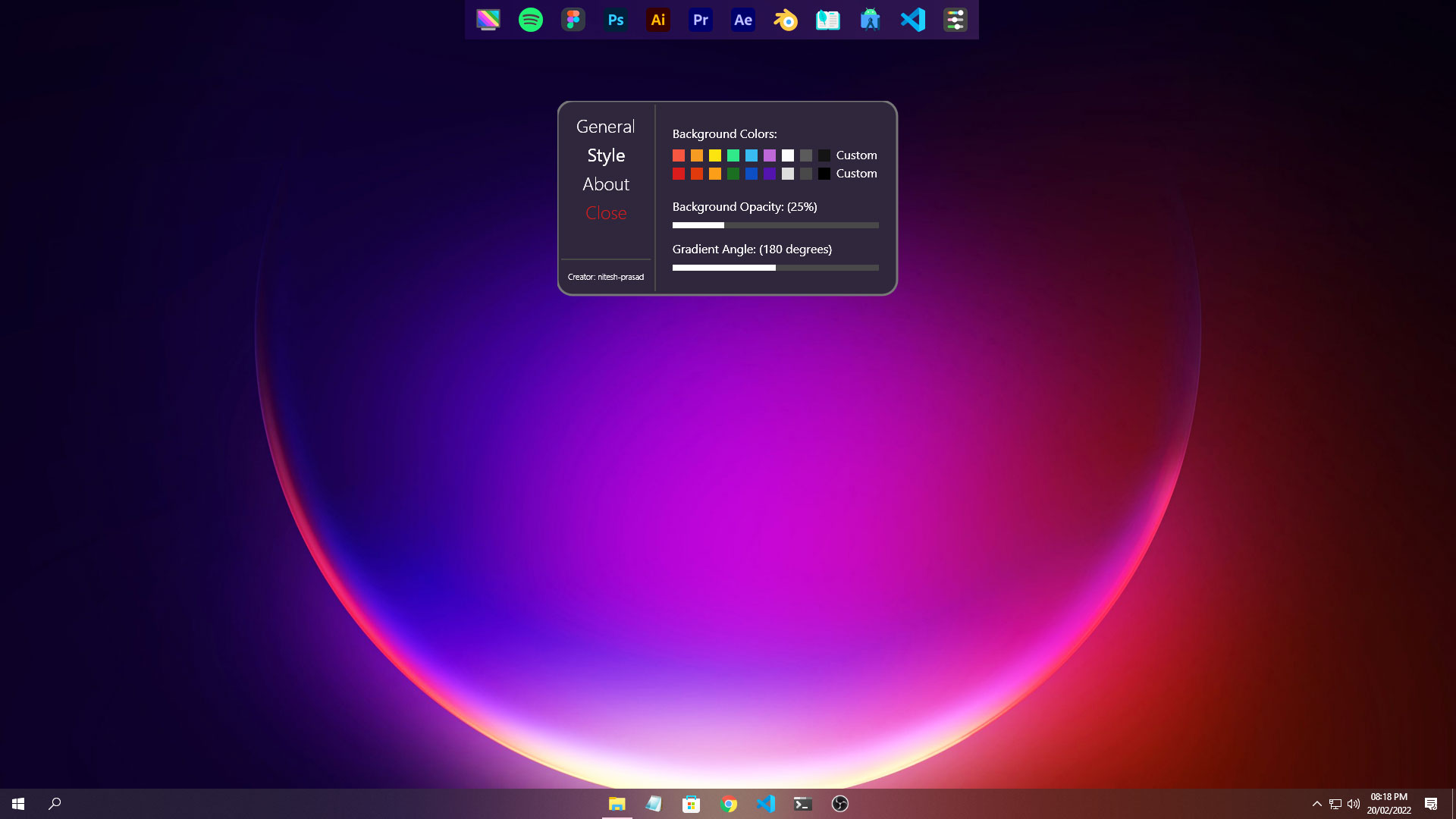Adjust Gradient Angle slider control
The image size is (1456, 819).
point(775,268)
